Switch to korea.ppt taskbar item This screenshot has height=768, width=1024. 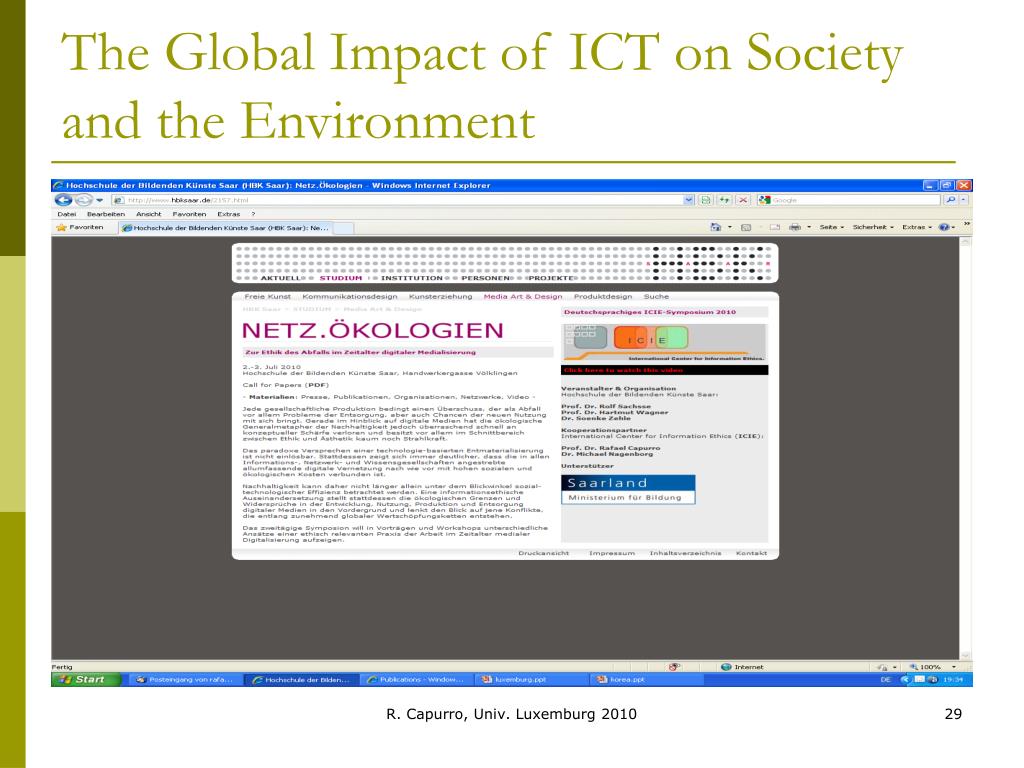point(645,679)
